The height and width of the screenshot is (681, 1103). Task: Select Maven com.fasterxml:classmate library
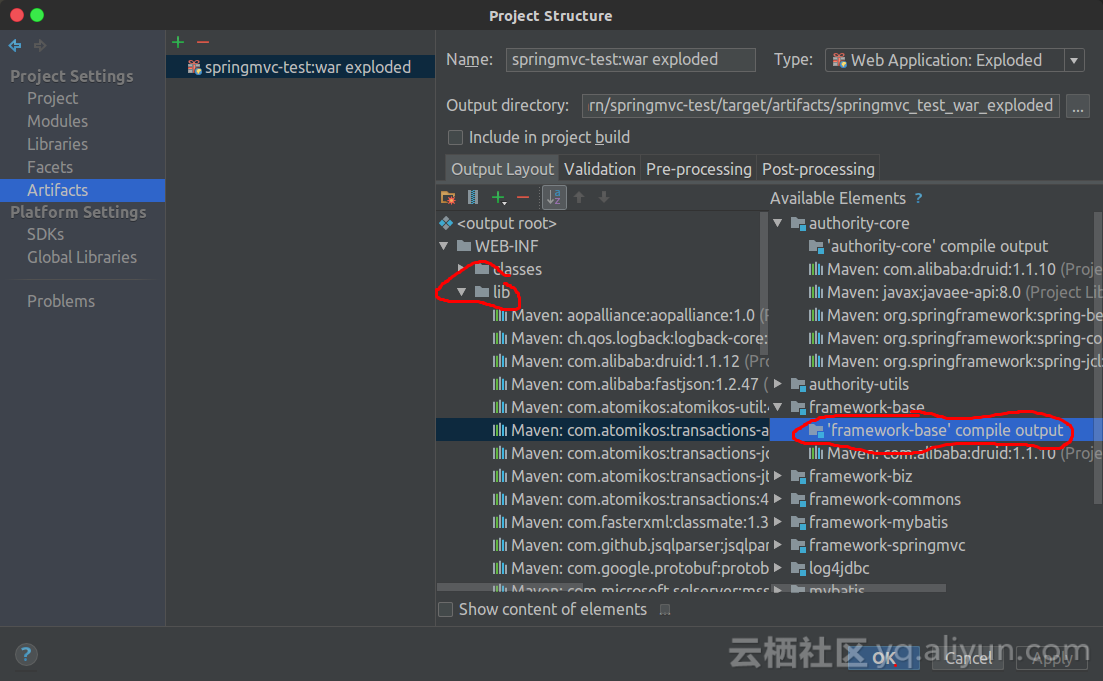point(630,522)
